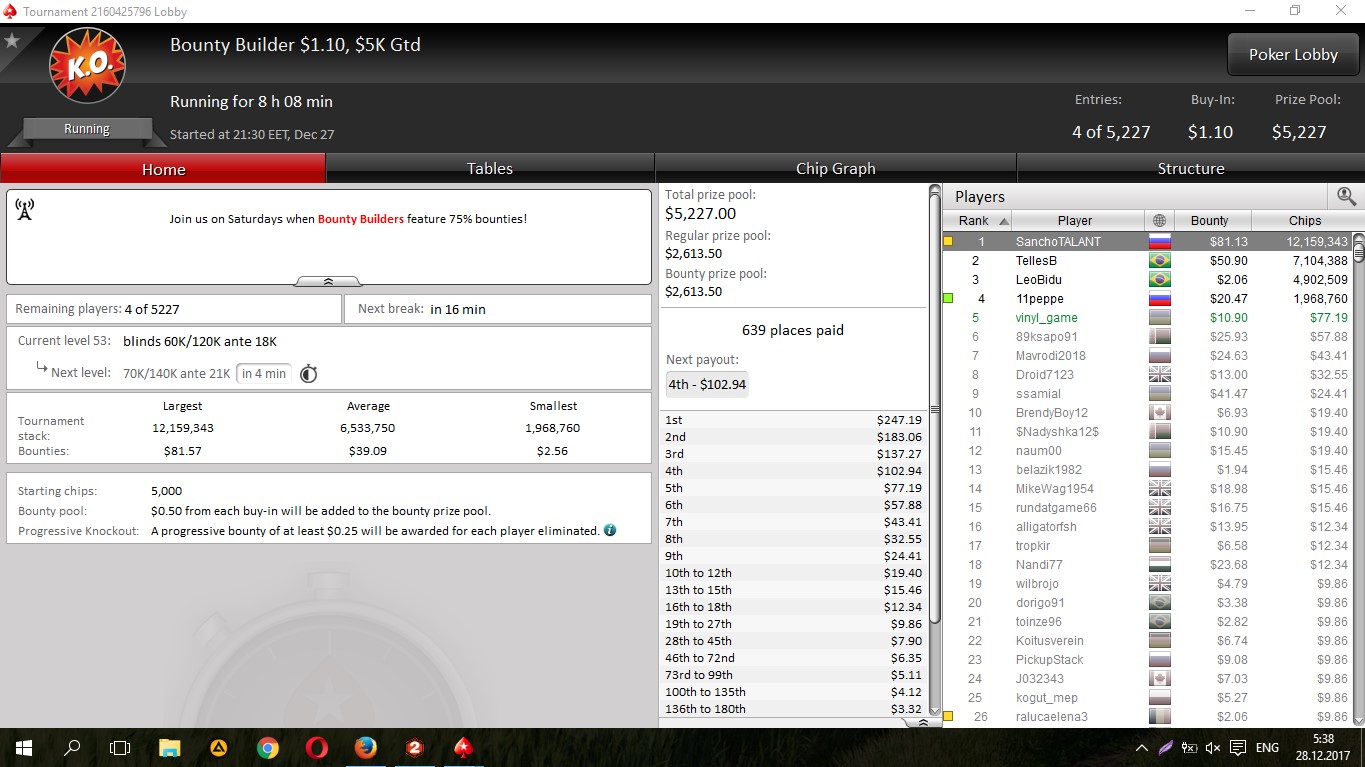Click the stopwatch icon beside next level
Viewport: 1365px width, 767px height.
coord(309,374)
